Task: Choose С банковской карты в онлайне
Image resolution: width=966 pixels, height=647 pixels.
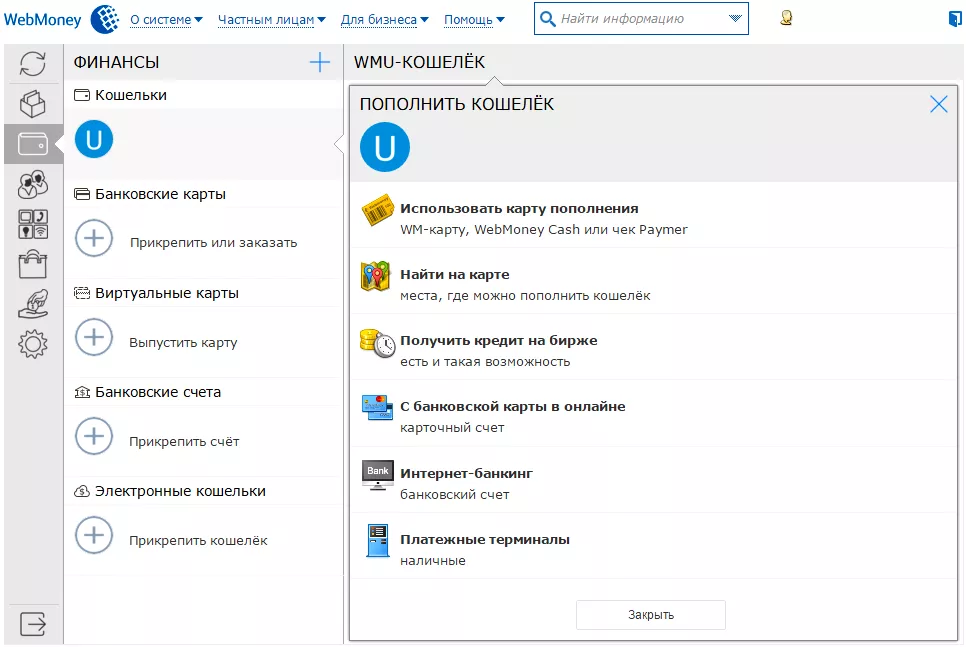Action: click(x=654, y=413)
